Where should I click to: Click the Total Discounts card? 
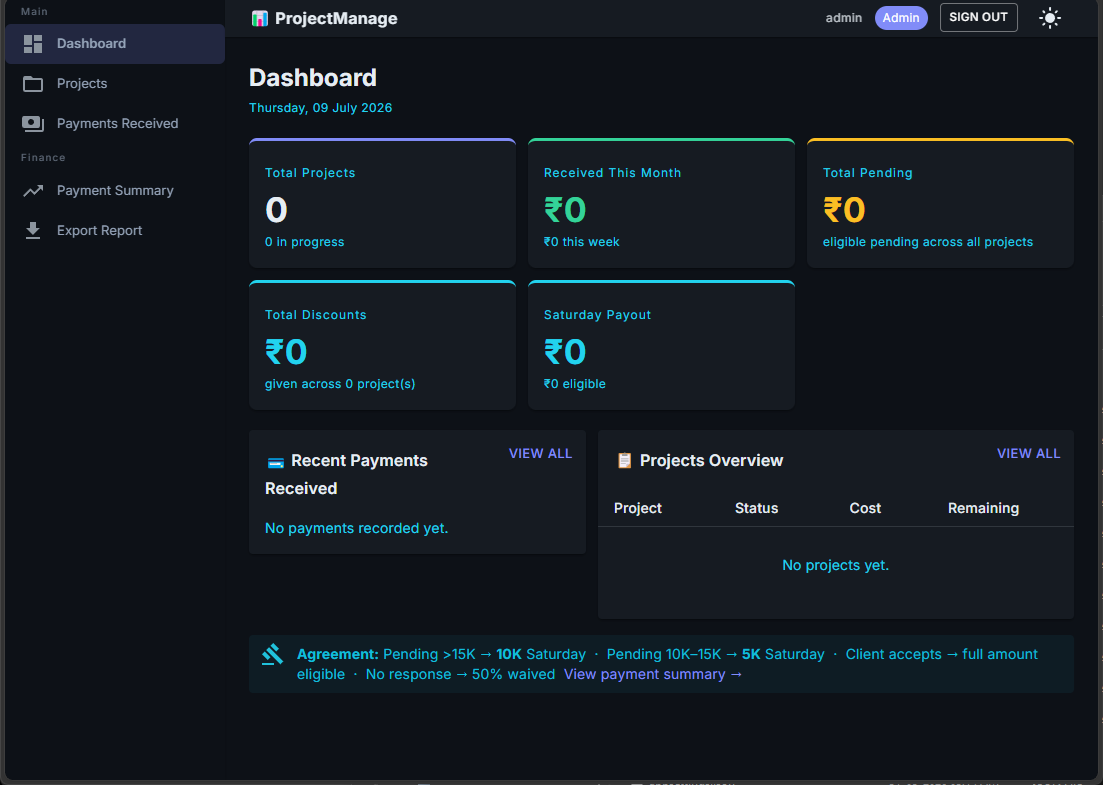click(x=383, y=345)
